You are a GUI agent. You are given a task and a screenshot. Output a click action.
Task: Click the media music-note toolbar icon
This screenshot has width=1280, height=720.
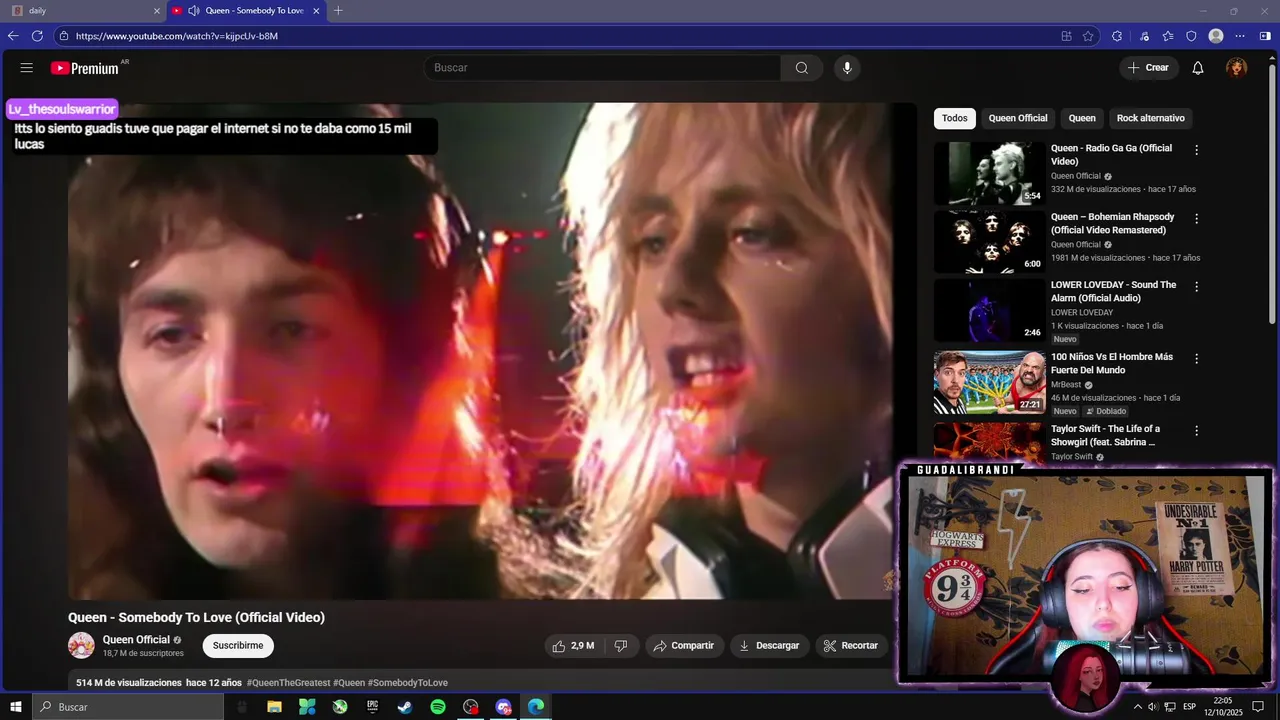[1144, 36]
